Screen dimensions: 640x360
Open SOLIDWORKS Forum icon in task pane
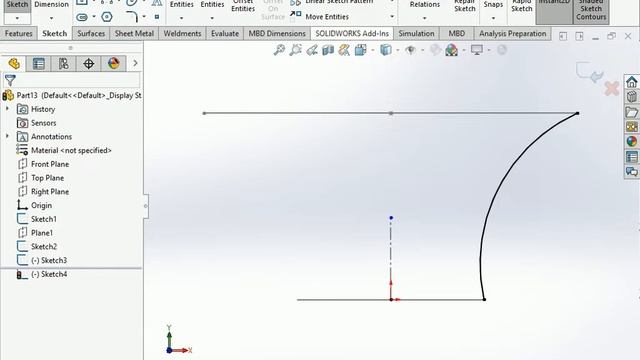point(631,171)
